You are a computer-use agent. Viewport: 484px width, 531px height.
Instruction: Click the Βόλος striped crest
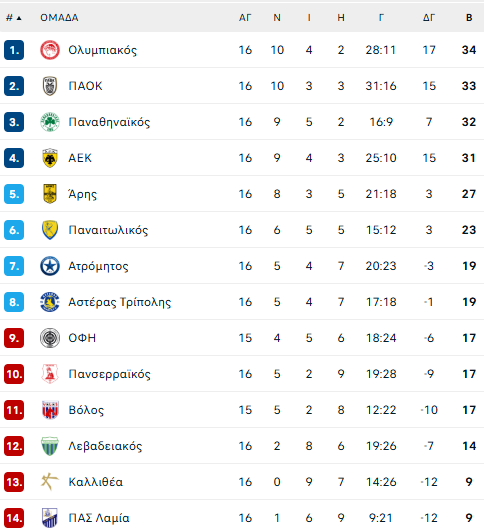(50, 410)
